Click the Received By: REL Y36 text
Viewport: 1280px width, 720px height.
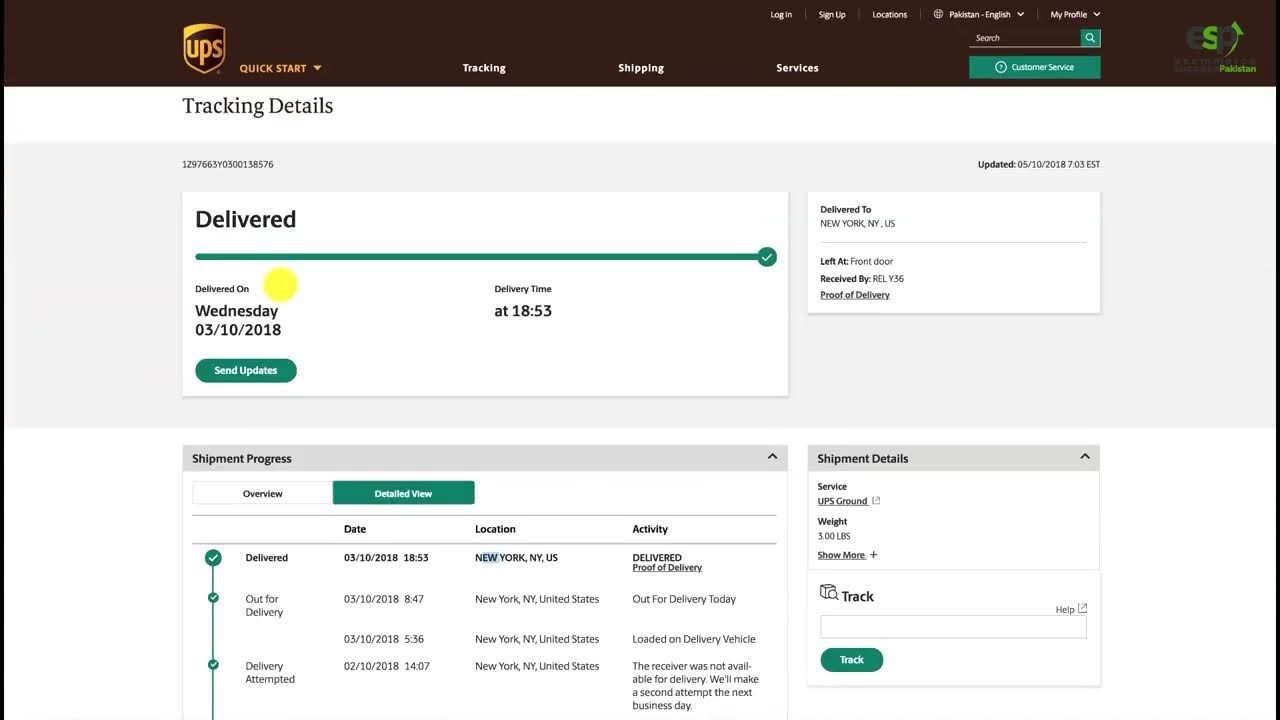862,279
